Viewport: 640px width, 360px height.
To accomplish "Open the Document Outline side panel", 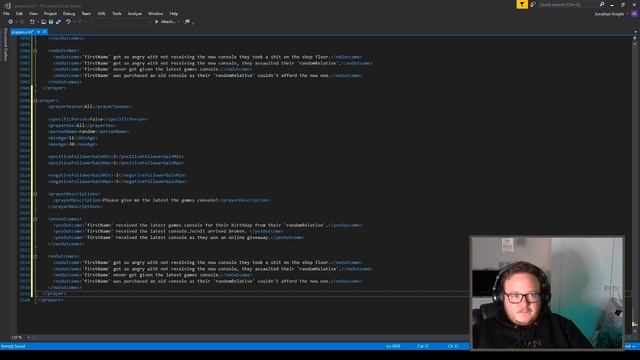I will (x=5, y=45).
